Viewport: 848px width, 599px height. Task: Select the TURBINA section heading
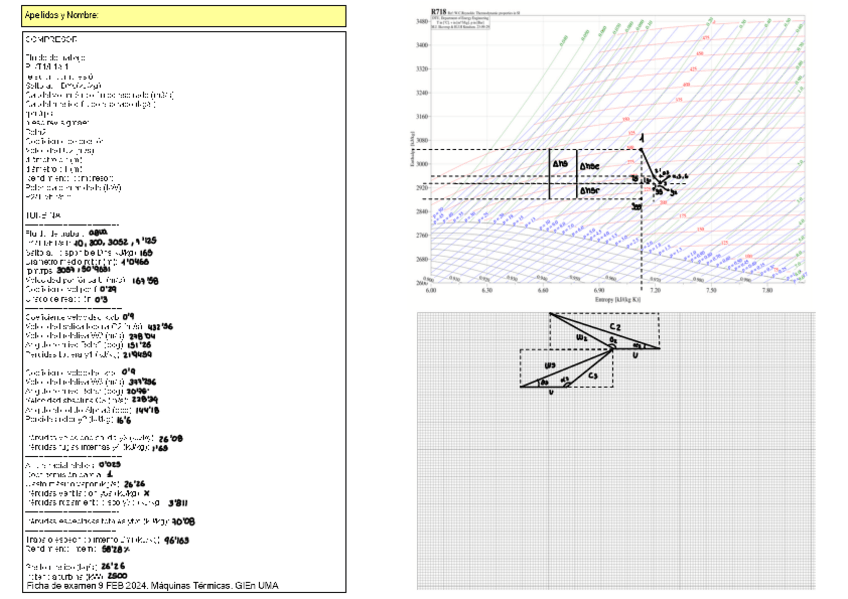click(x=43, y=215)
